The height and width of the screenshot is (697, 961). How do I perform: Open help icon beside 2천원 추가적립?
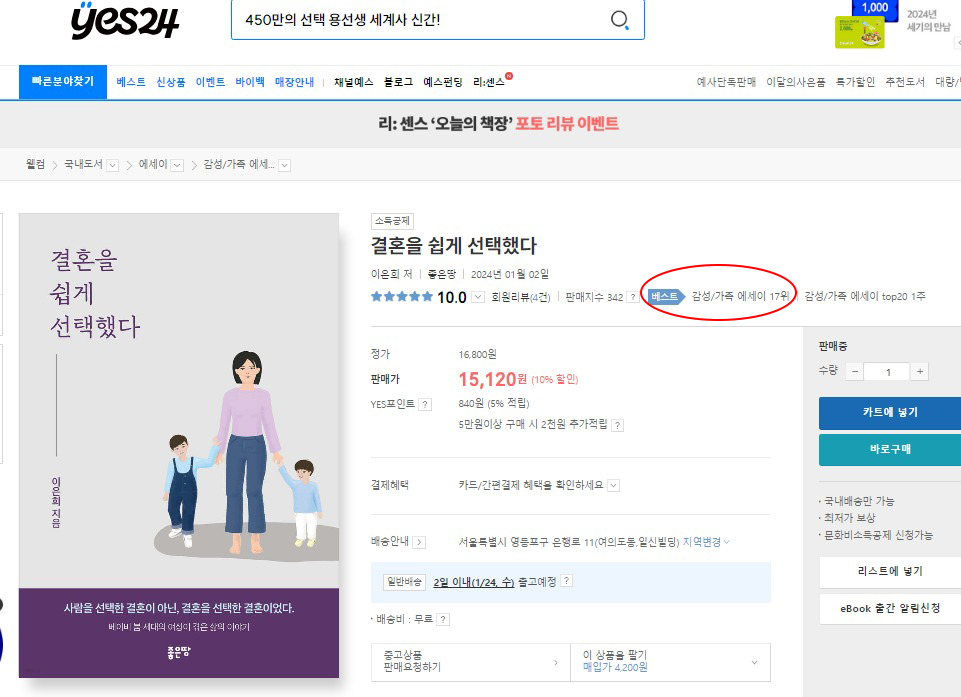[618, 425]
